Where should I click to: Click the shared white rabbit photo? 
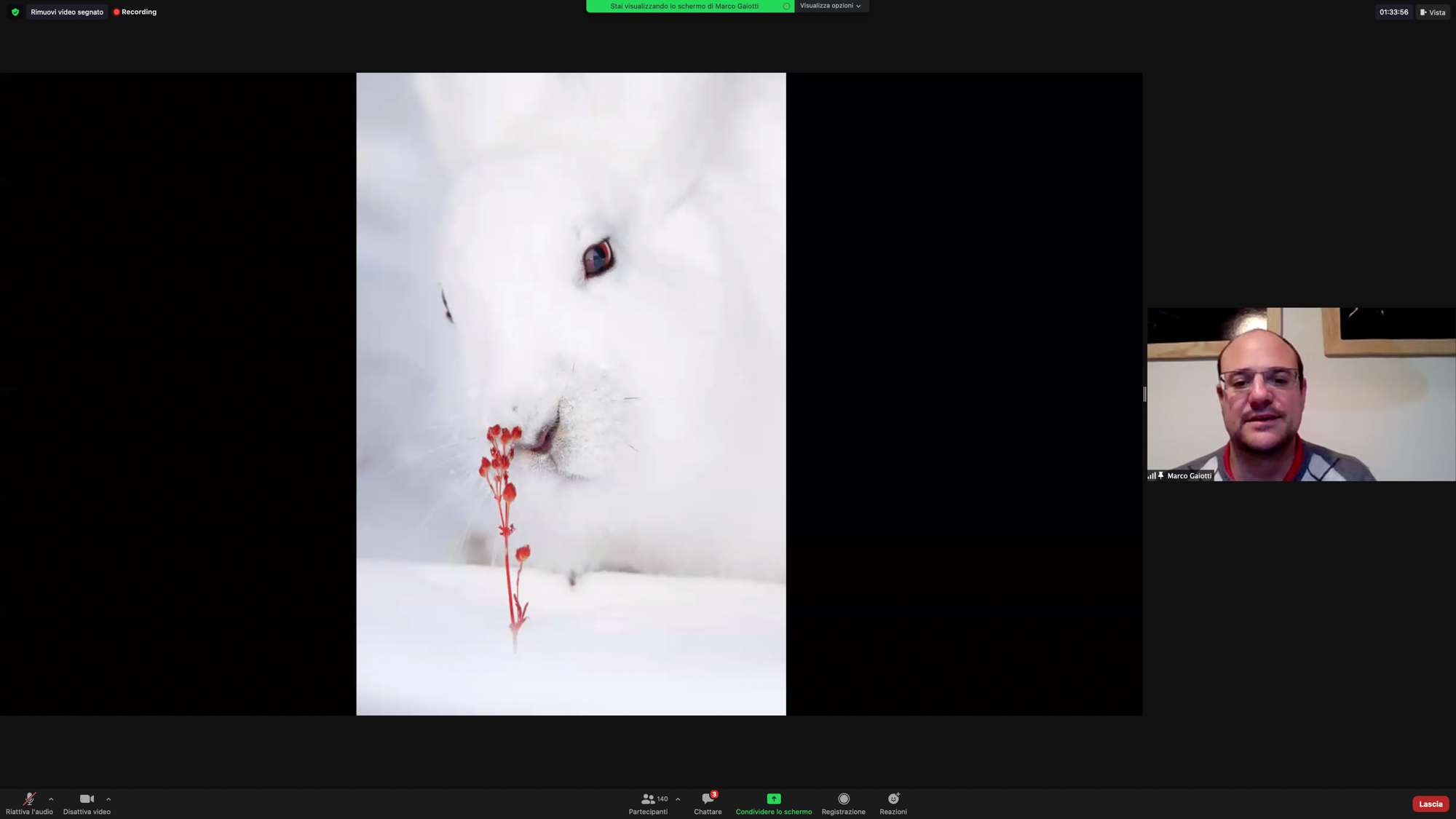571,394
